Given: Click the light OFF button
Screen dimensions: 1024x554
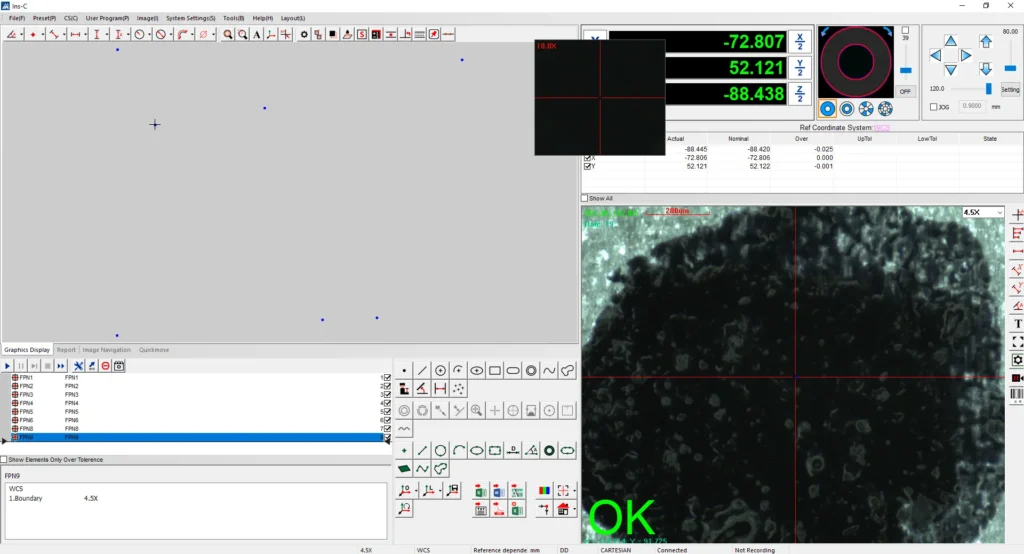Looking at the screenshot, I should pos(905,91).
